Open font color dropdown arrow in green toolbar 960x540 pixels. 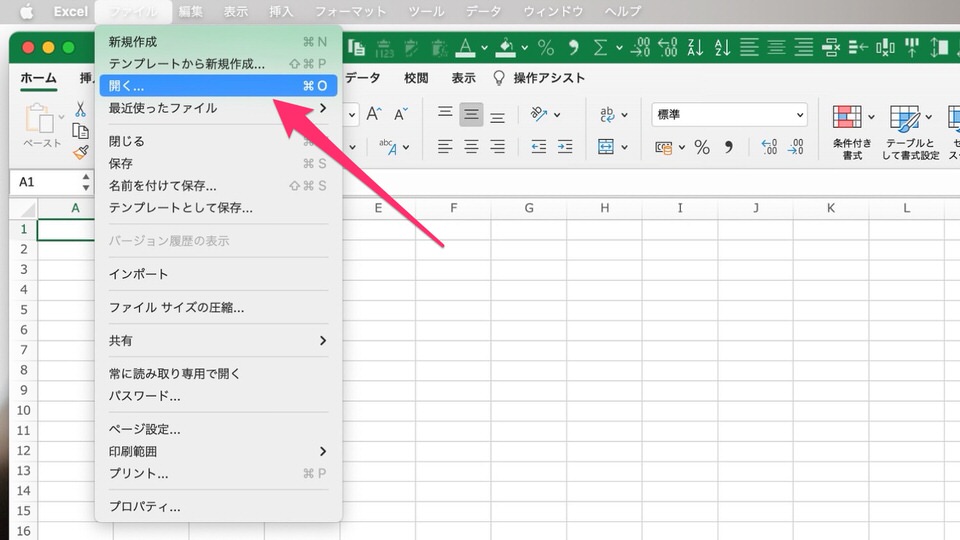[x=484, y=48]
